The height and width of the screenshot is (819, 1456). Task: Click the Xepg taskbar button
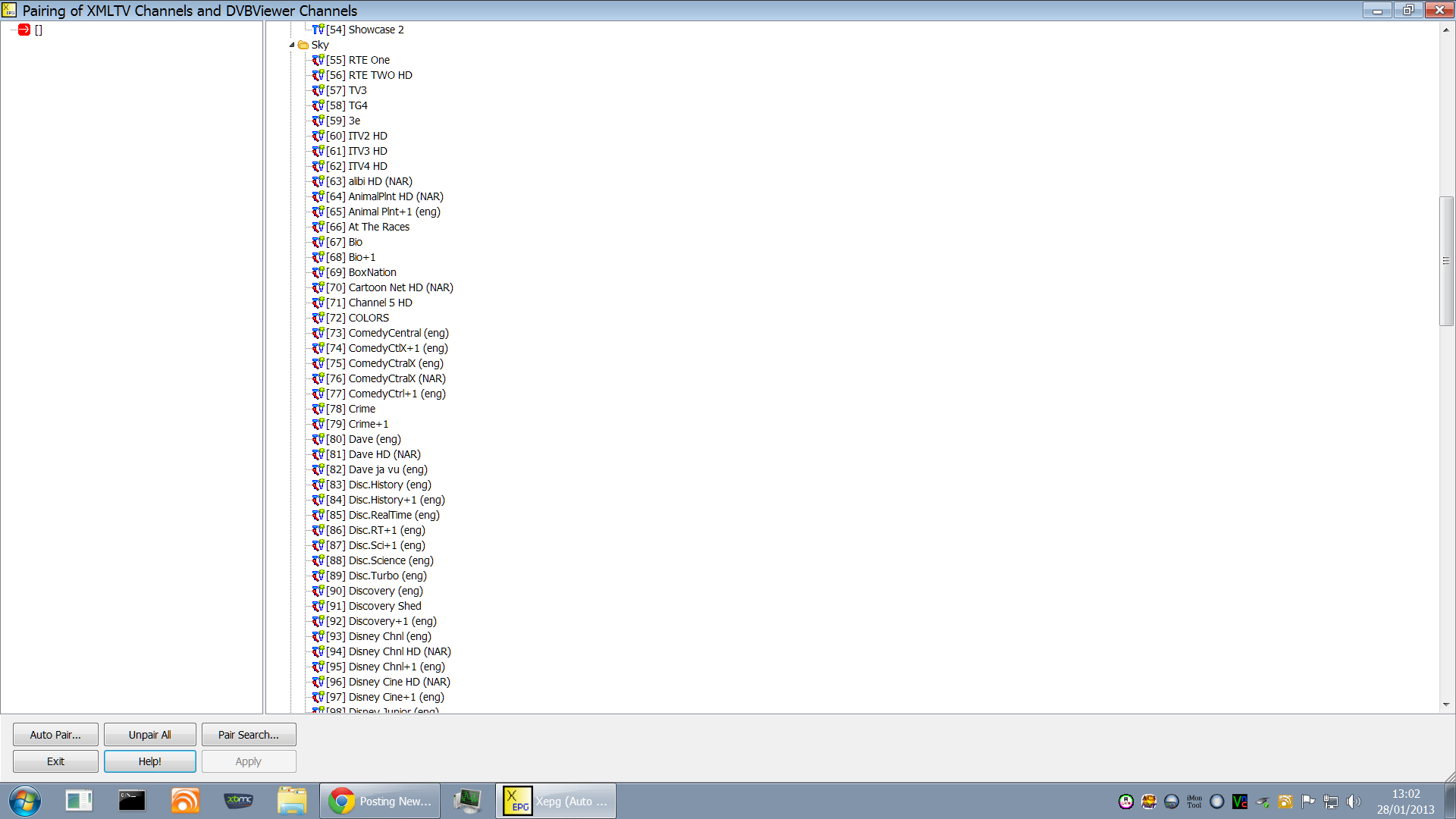point(556,801)
